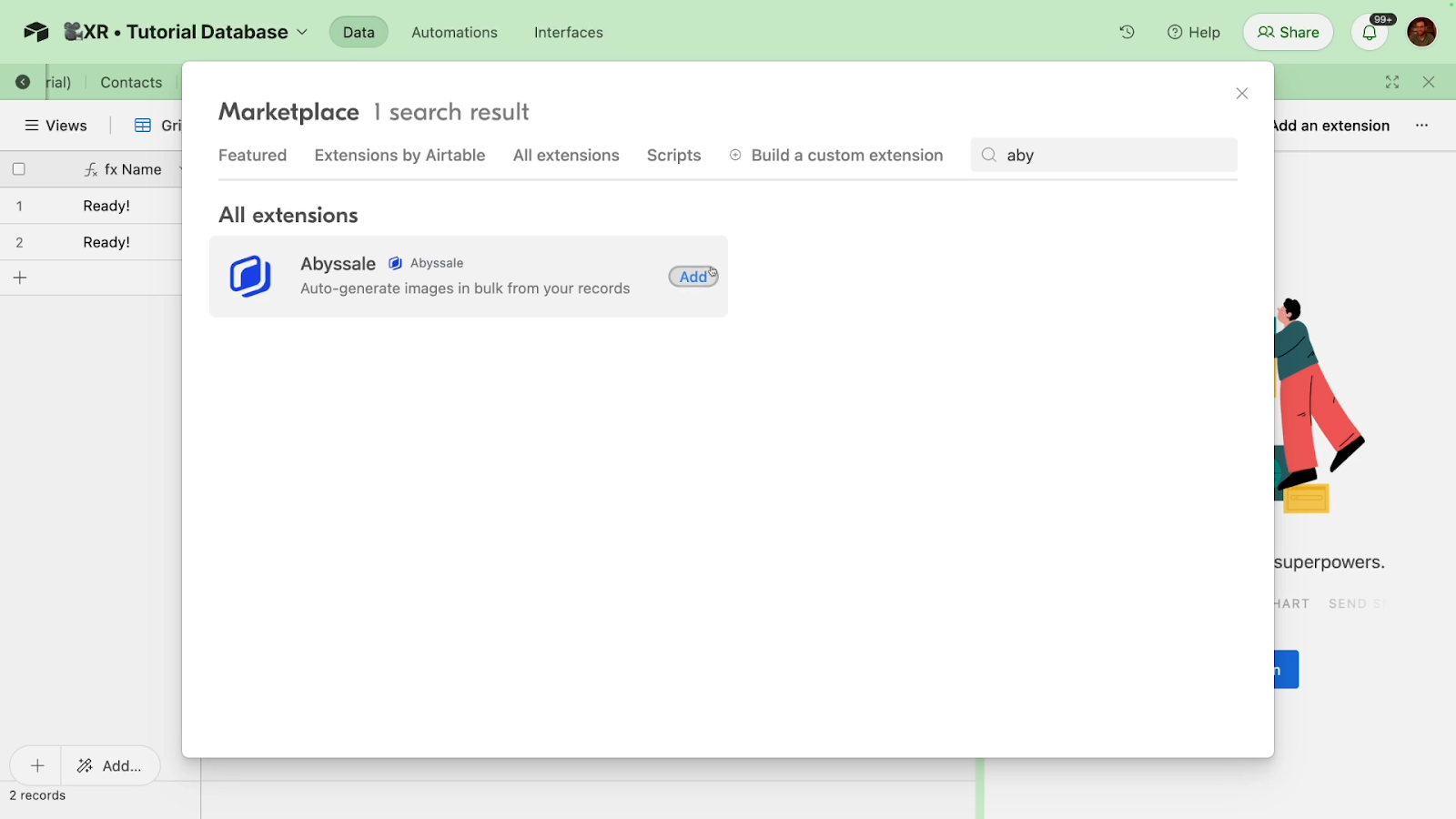This screenshot has height=819, width=1456.
Task: Open the user account avatar
Action: tap(1421, 32)
